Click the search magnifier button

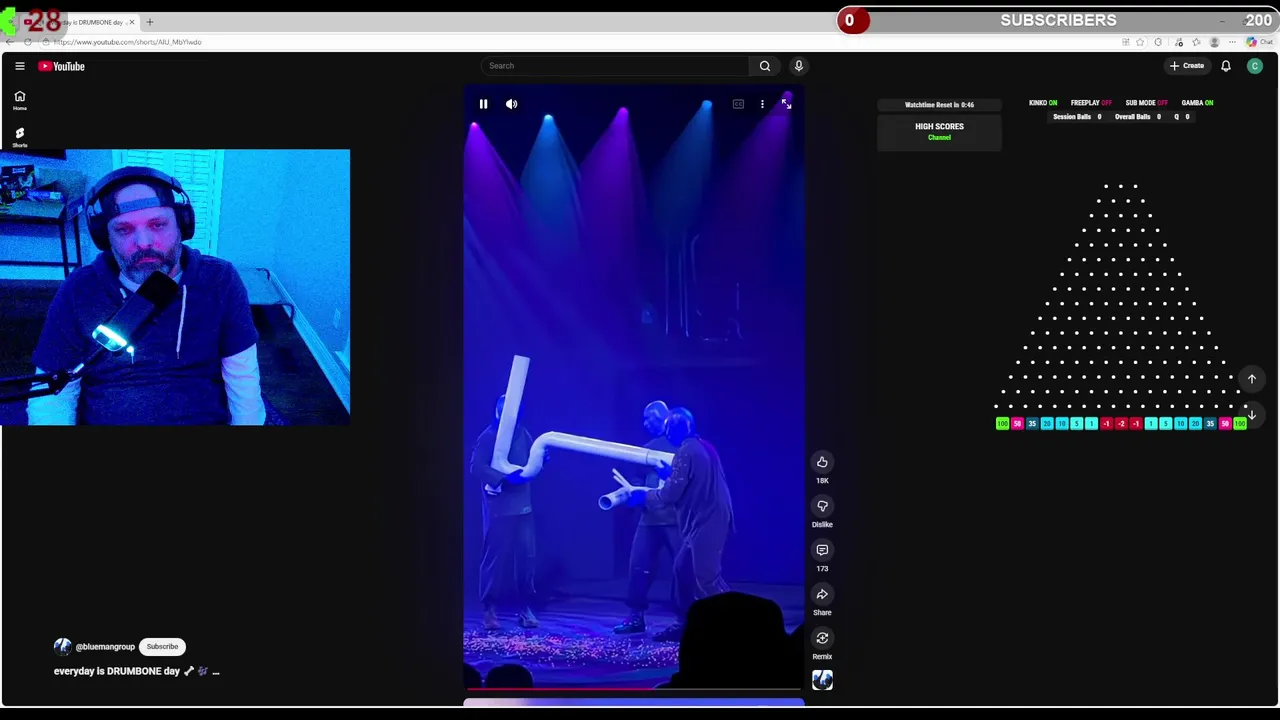765,66
